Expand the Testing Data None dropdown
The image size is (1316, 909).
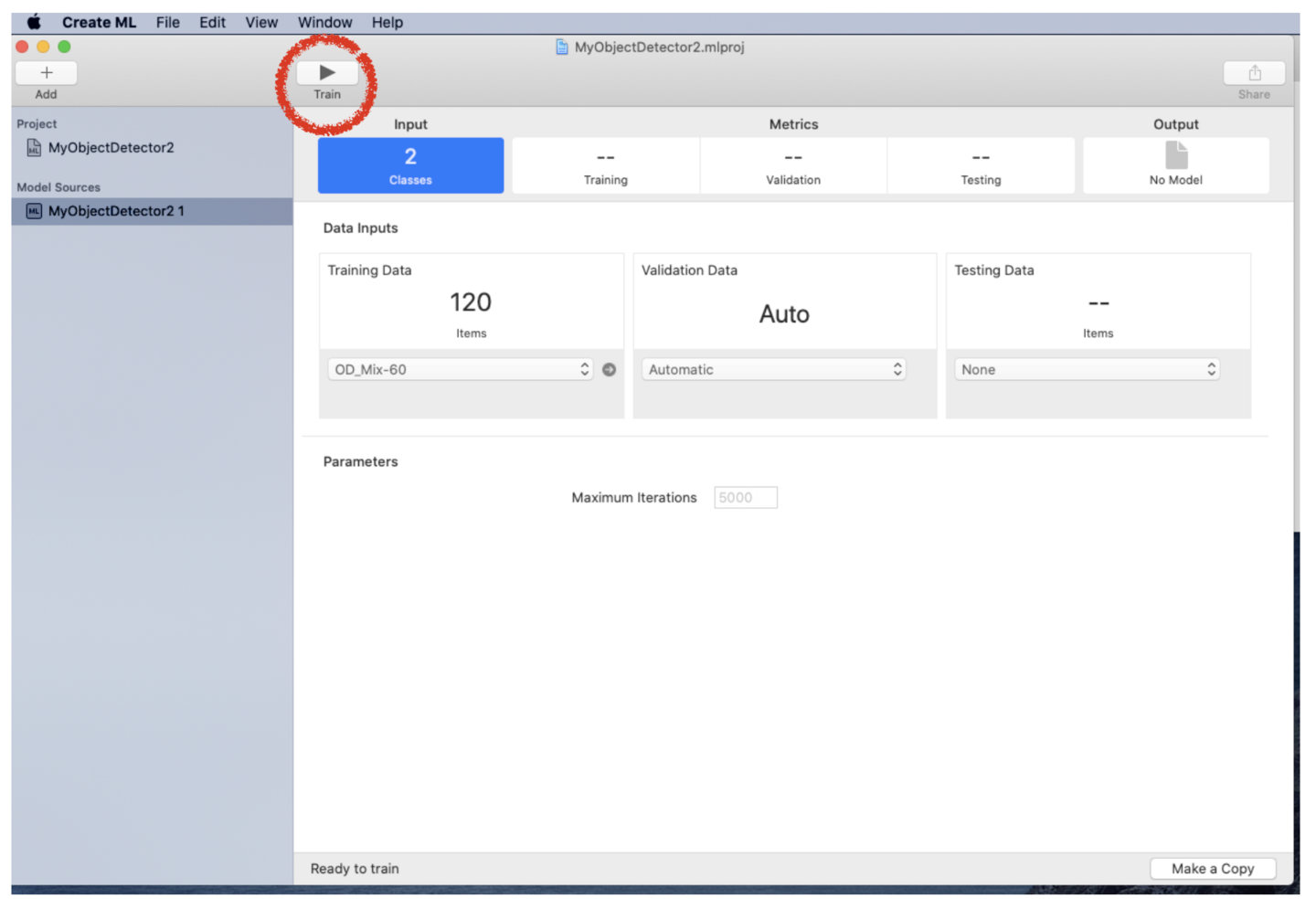(1087, 370)
